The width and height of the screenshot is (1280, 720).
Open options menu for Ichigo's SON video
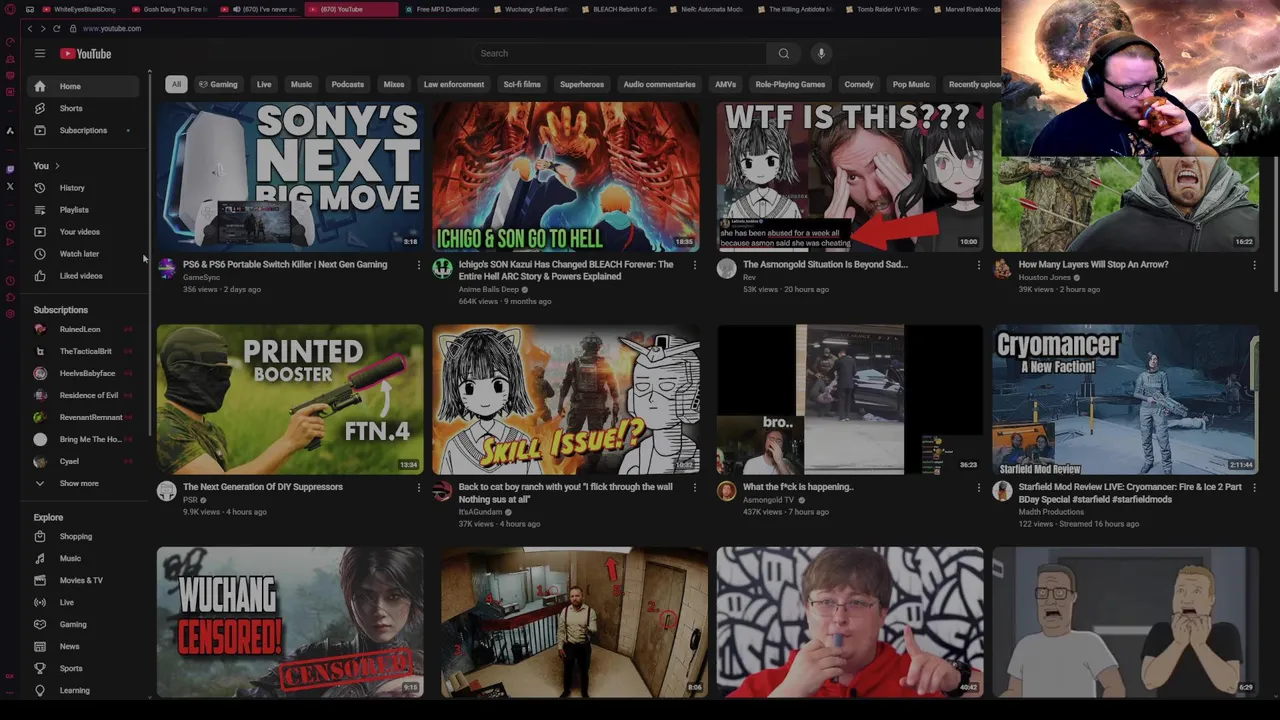click(695, 265)
